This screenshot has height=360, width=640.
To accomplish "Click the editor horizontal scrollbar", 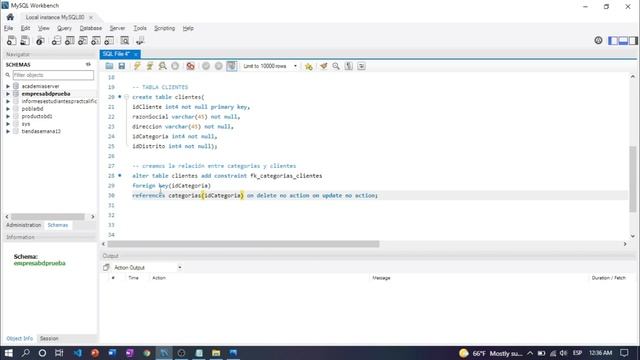I will [x=243, y=244].
